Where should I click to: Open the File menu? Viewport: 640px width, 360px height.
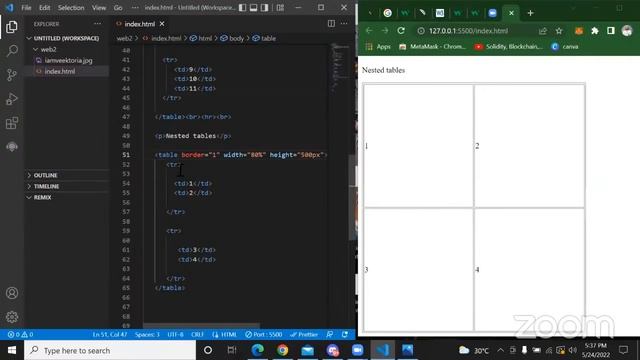26,8
